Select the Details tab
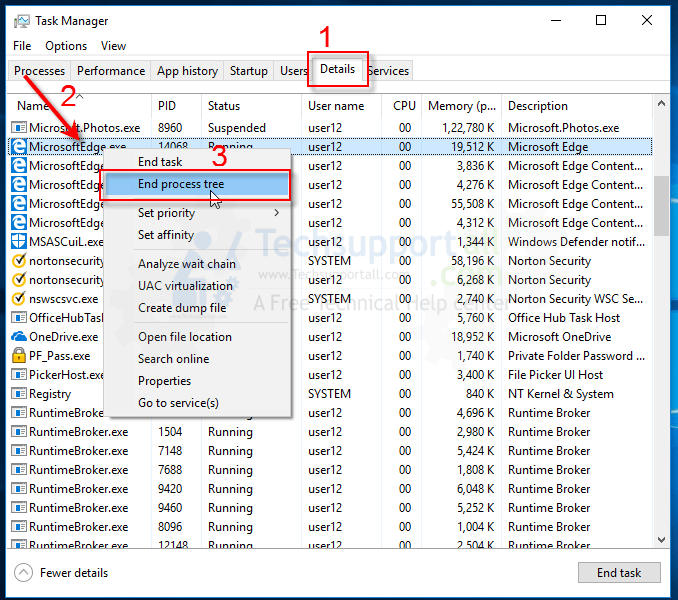This screenshot has height=600, width=678. pyautogui.click(x=338, y=69)
